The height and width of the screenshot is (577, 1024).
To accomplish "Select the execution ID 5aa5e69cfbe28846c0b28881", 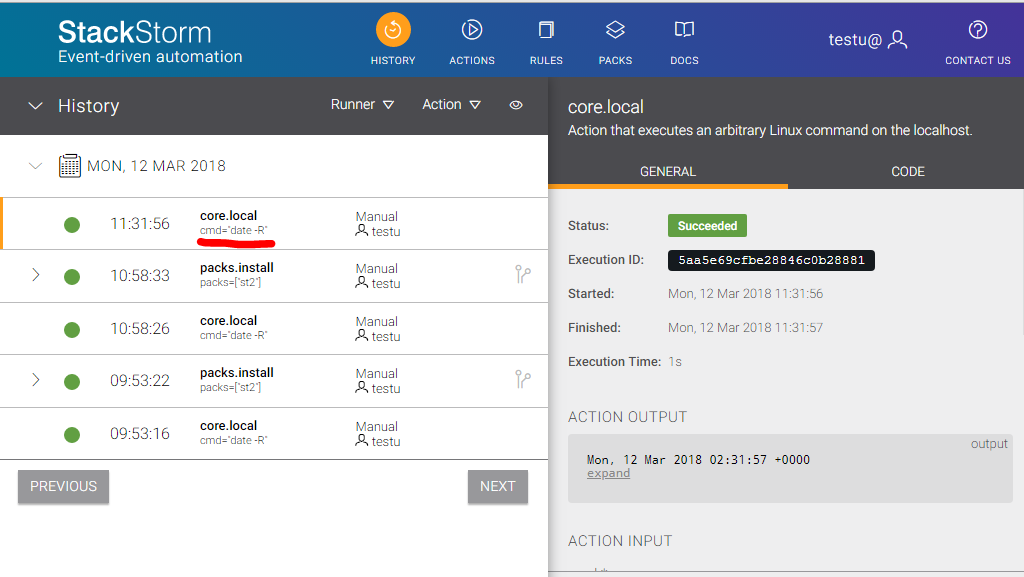I will click(771, 260).
